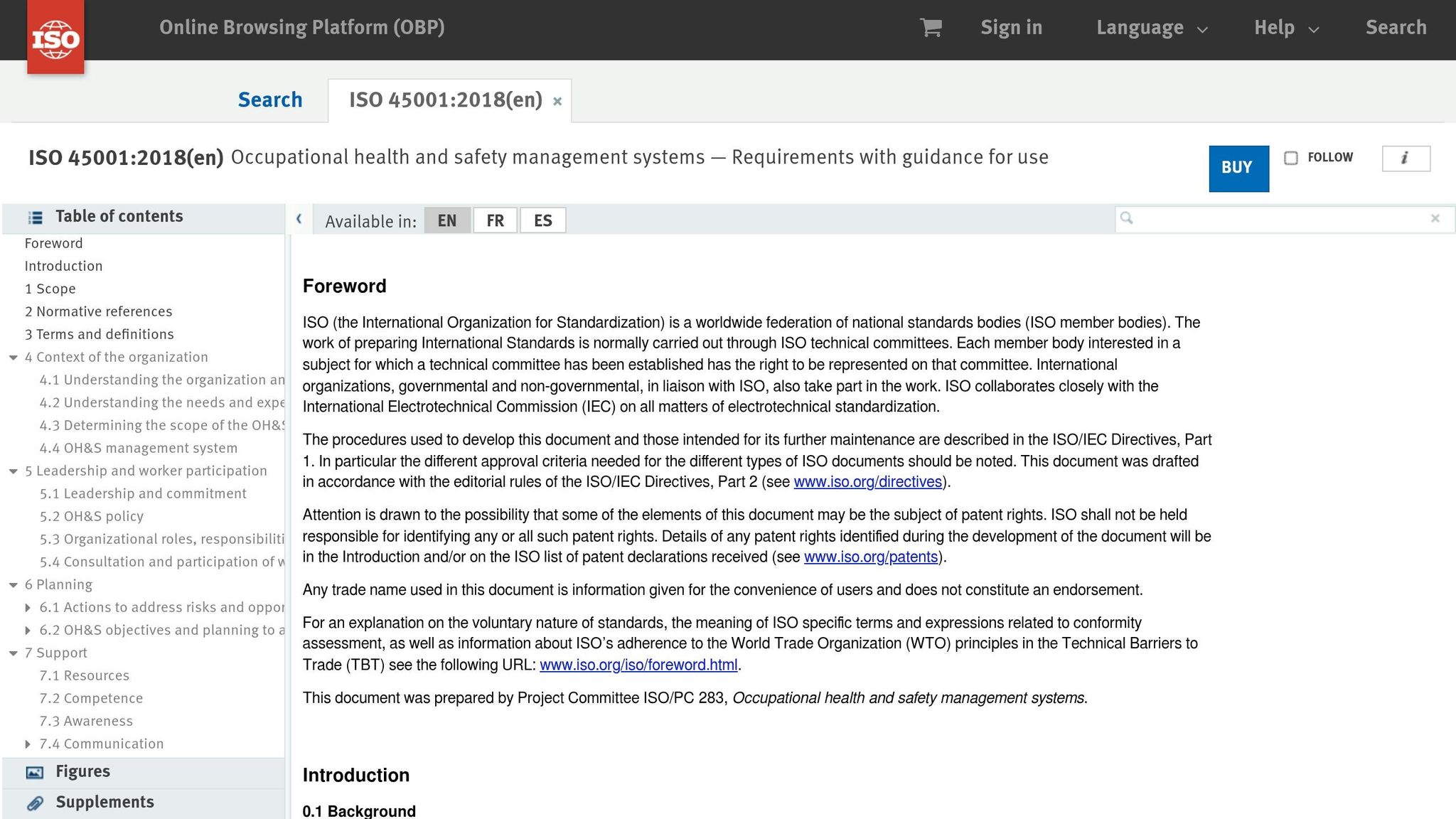Select the ISO 45001:2018(en) tab

click(x=446, y=100)
